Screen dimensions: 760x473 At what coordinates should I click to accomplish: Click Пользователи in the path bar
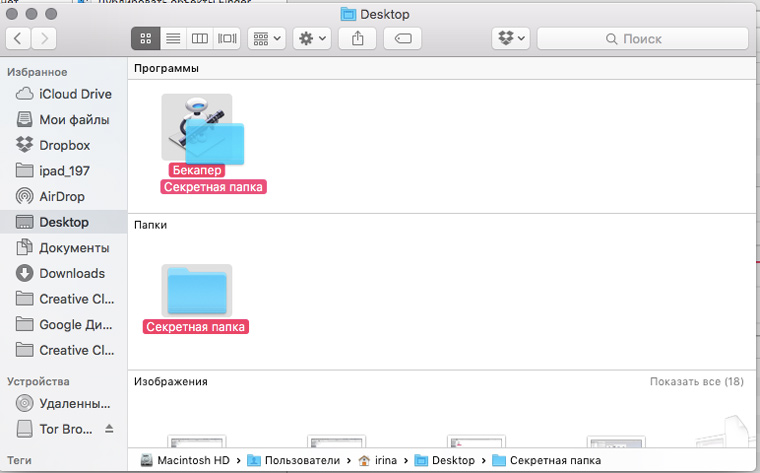[294, 460]
